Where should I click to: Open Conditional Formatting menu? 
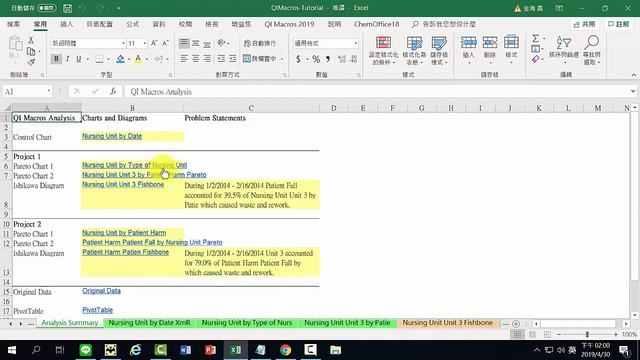click(x=383, y=51)
